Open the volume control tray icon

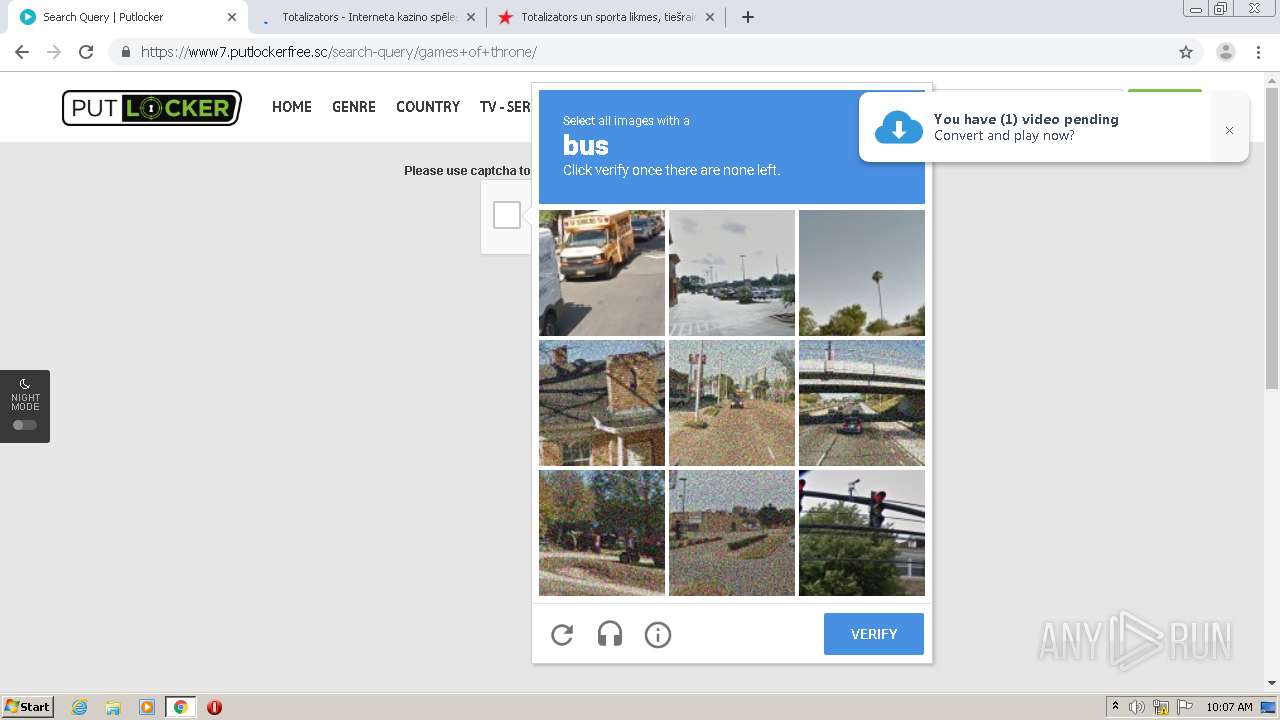[1137, 707]
